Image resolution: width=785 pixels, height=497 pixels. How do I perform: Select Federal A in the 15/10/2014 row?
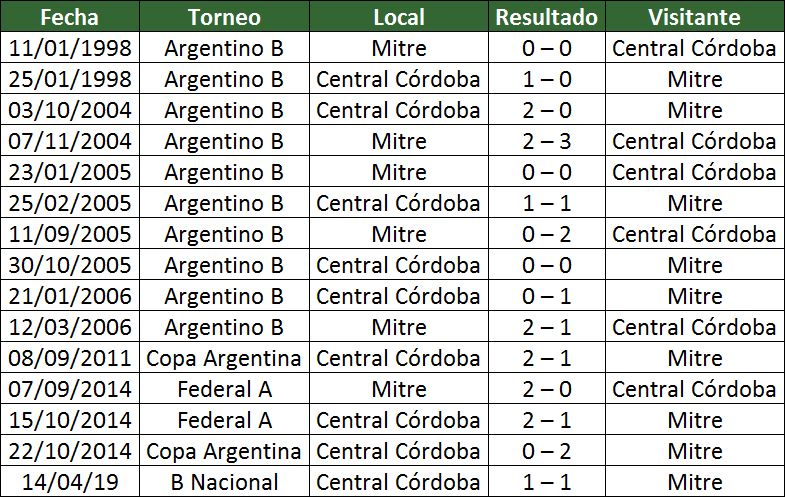click(223, 420)
